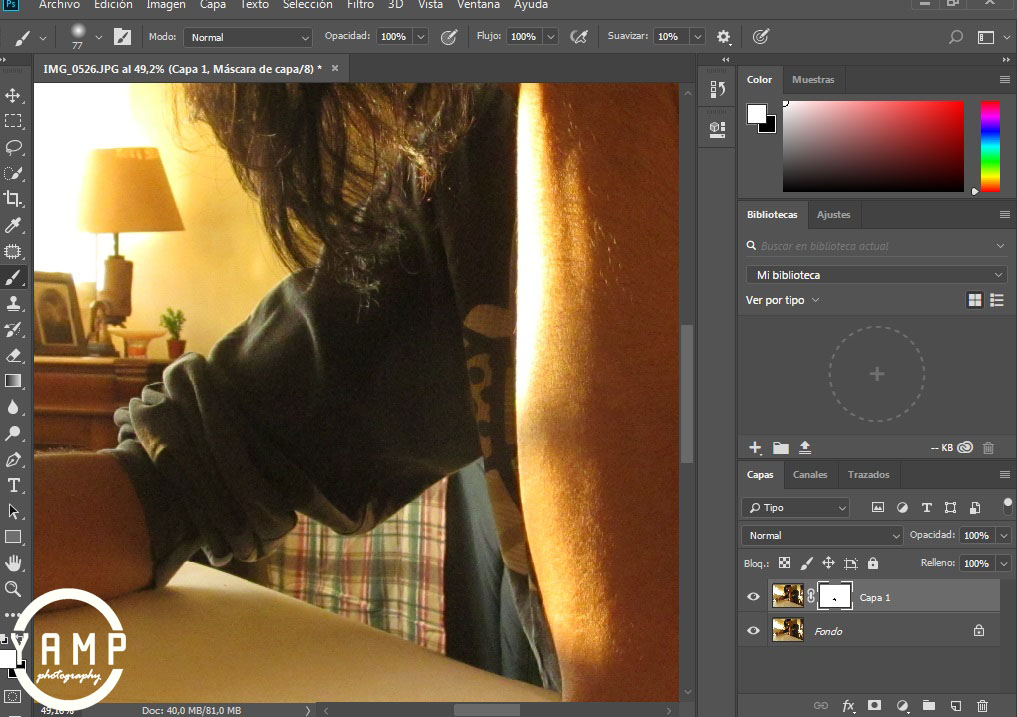
Task: Add a layer mask button
Action: pyautogui.click(x=875, y=705)
